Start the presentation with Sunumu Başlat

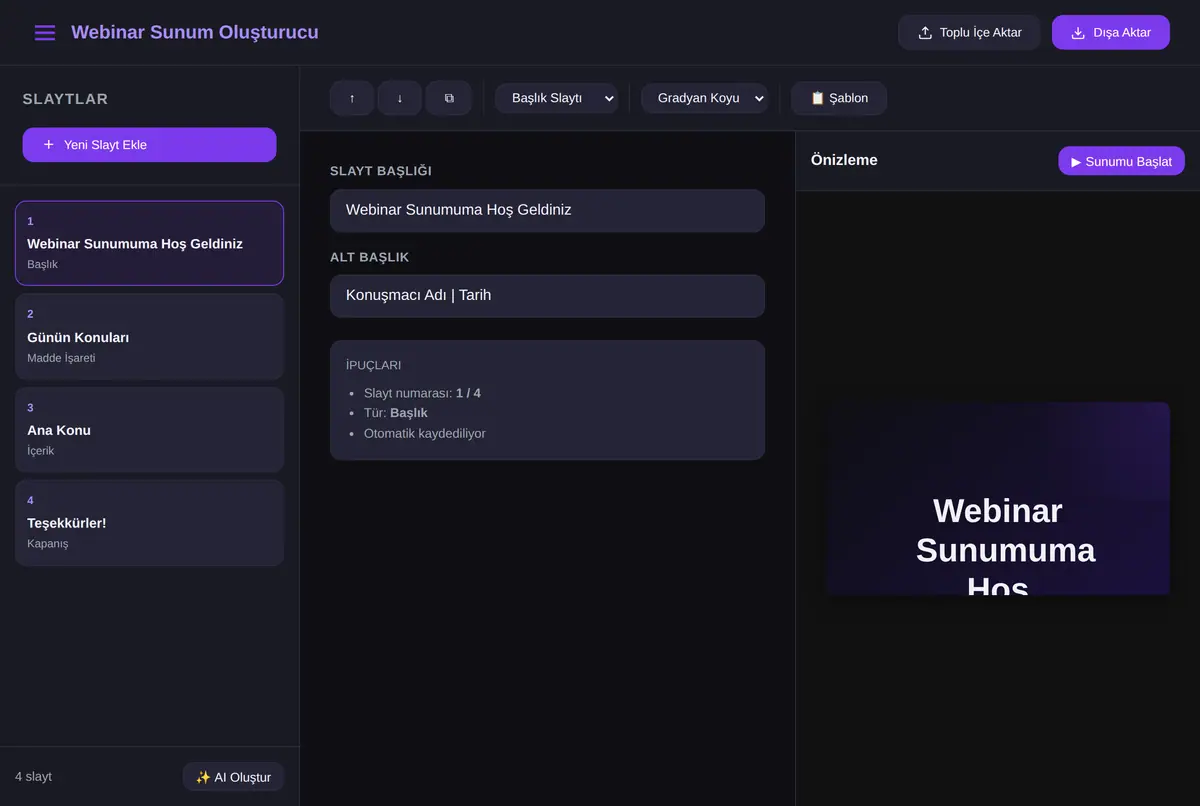[x=1121, y=161]
